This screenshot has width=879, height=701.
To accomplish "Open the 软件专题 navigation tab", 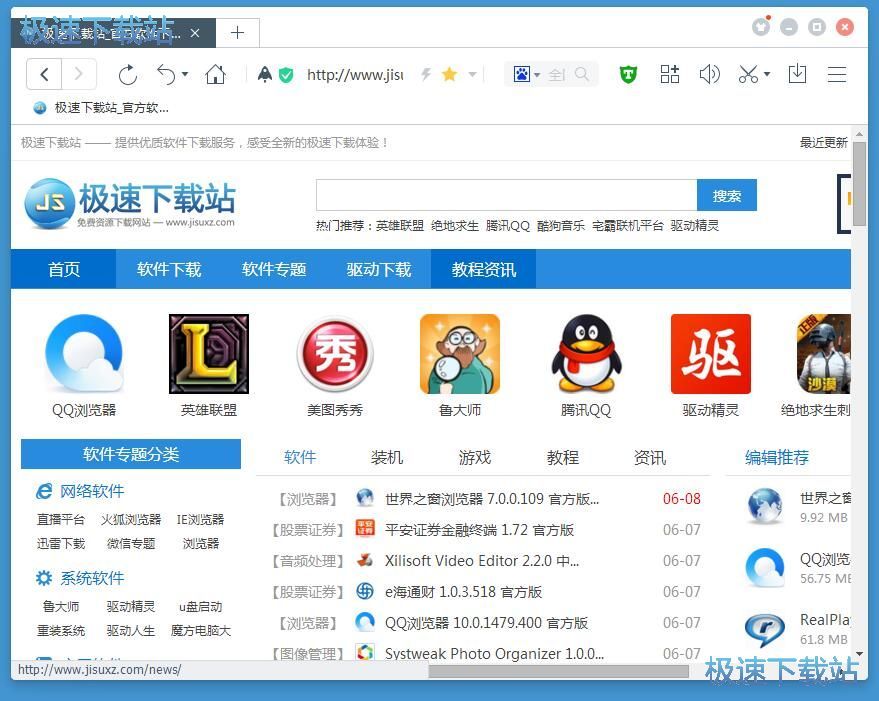I will pyautogui.click(x=274, y=269).
